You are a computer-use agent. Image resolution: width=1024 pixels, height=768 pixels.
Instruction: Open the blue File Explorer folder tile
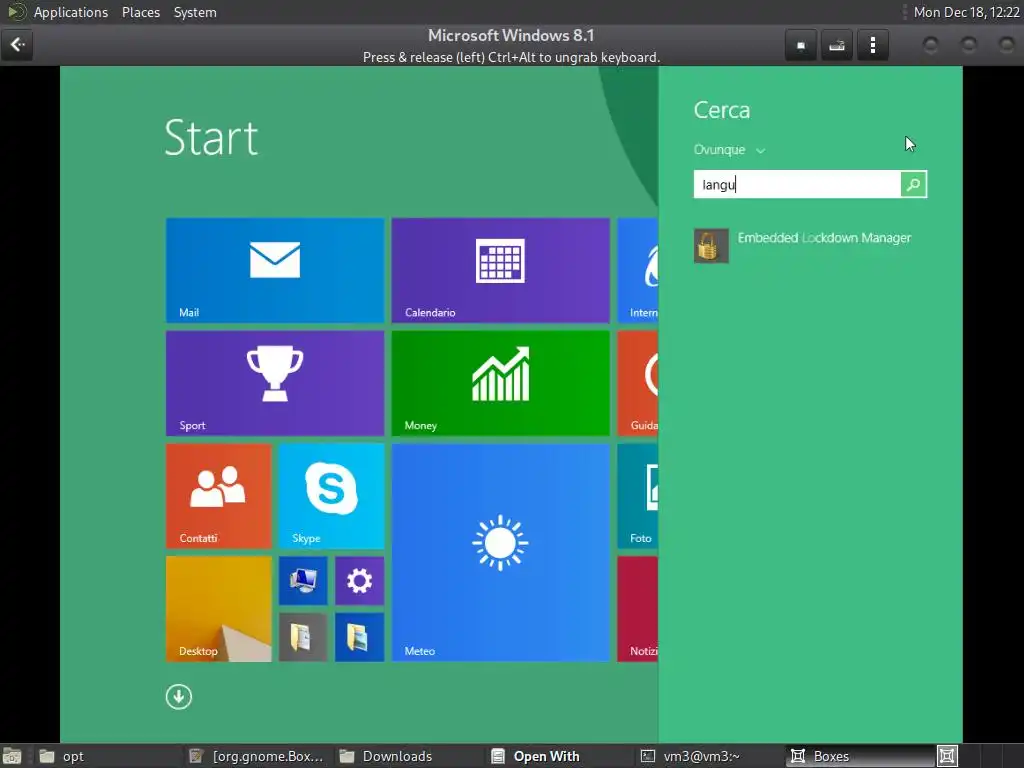coord(360,637)
